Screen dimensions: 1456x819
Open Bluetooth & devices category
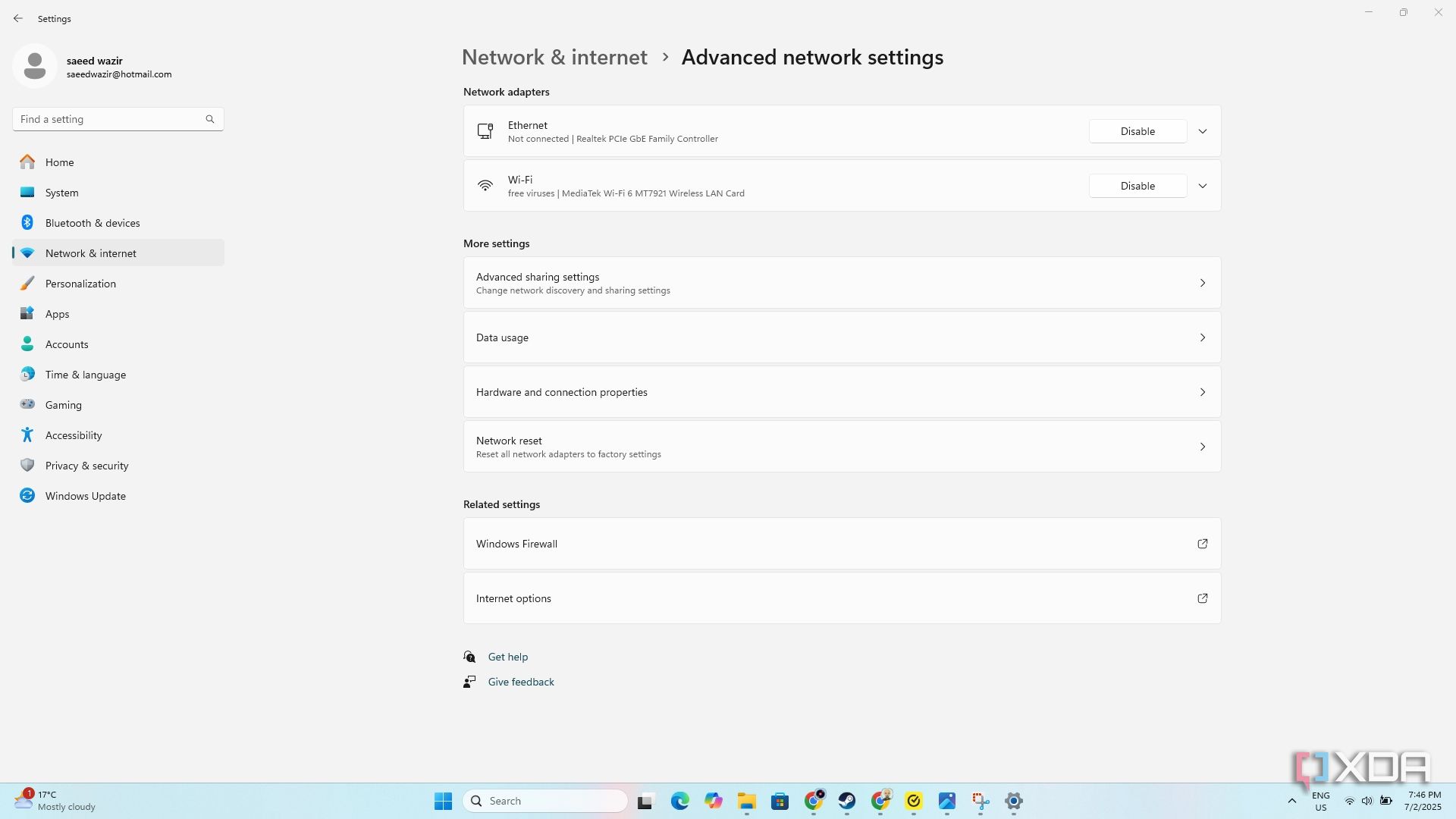[118, 223]
